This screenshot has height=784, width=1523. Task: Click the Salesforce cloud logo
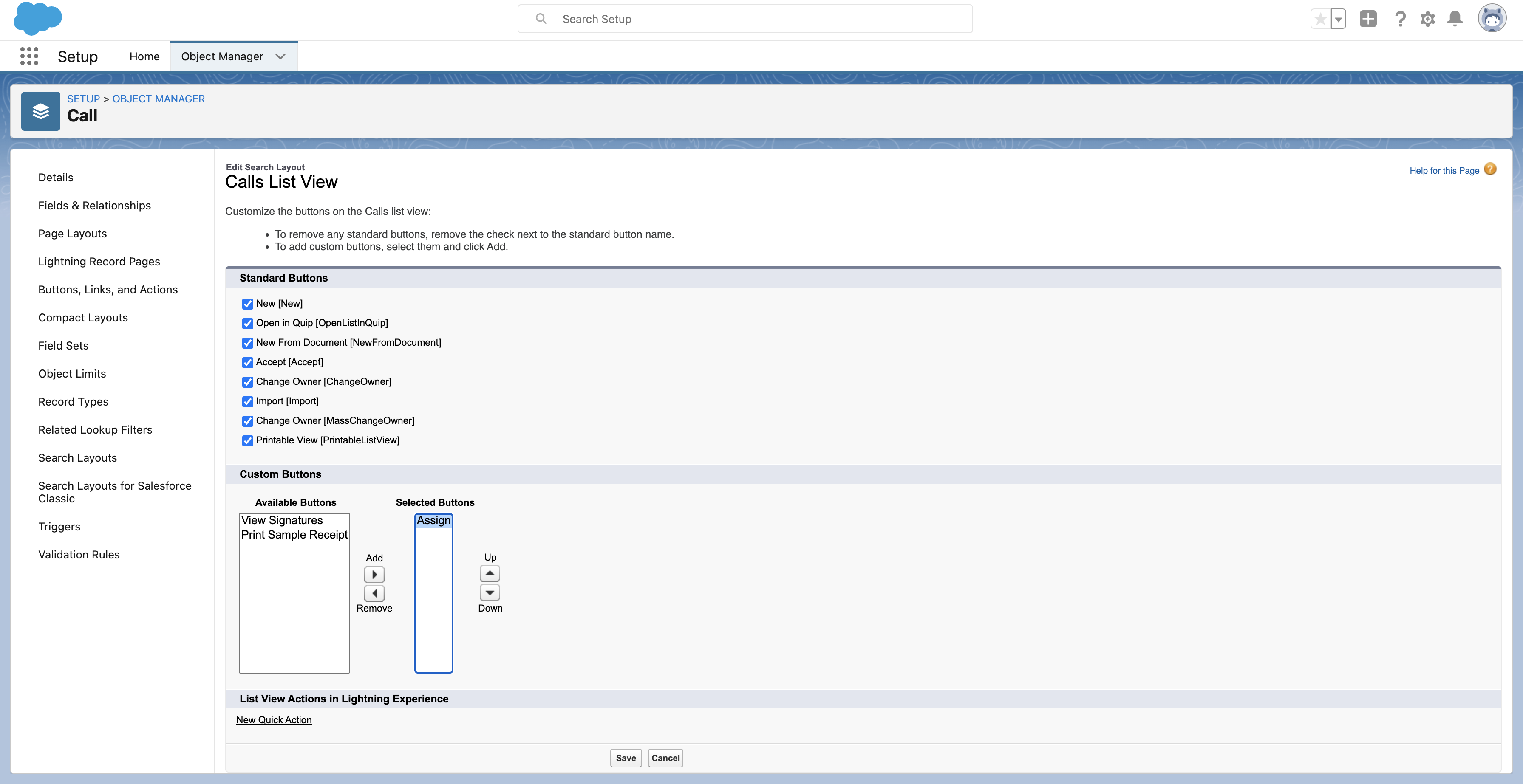tap(37, 18)
